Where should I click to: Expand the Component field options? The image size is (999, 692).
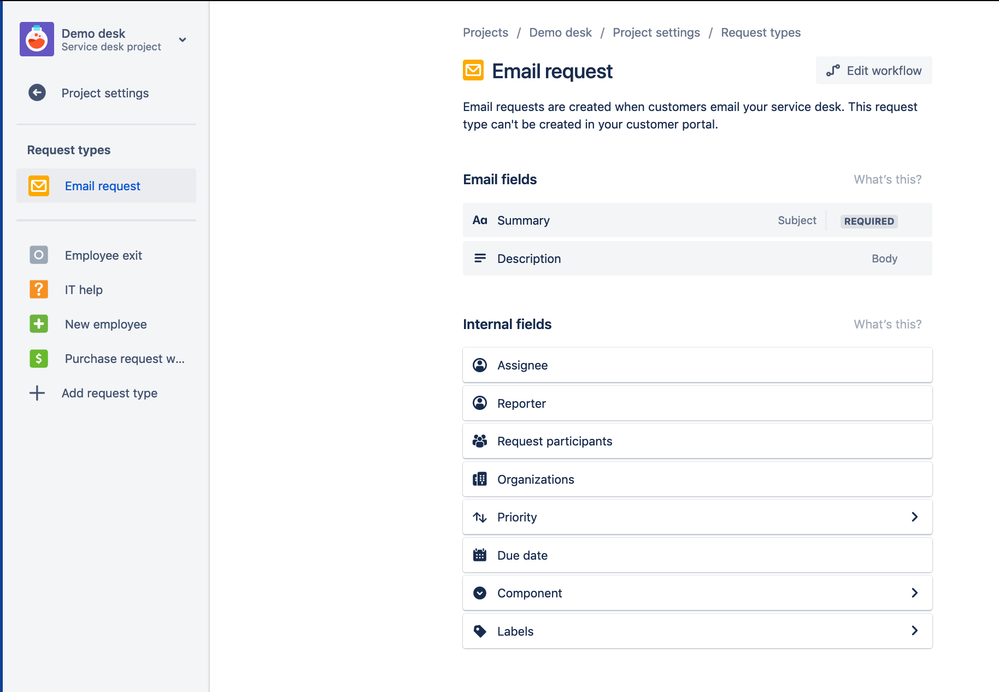[x=914, y=593]
